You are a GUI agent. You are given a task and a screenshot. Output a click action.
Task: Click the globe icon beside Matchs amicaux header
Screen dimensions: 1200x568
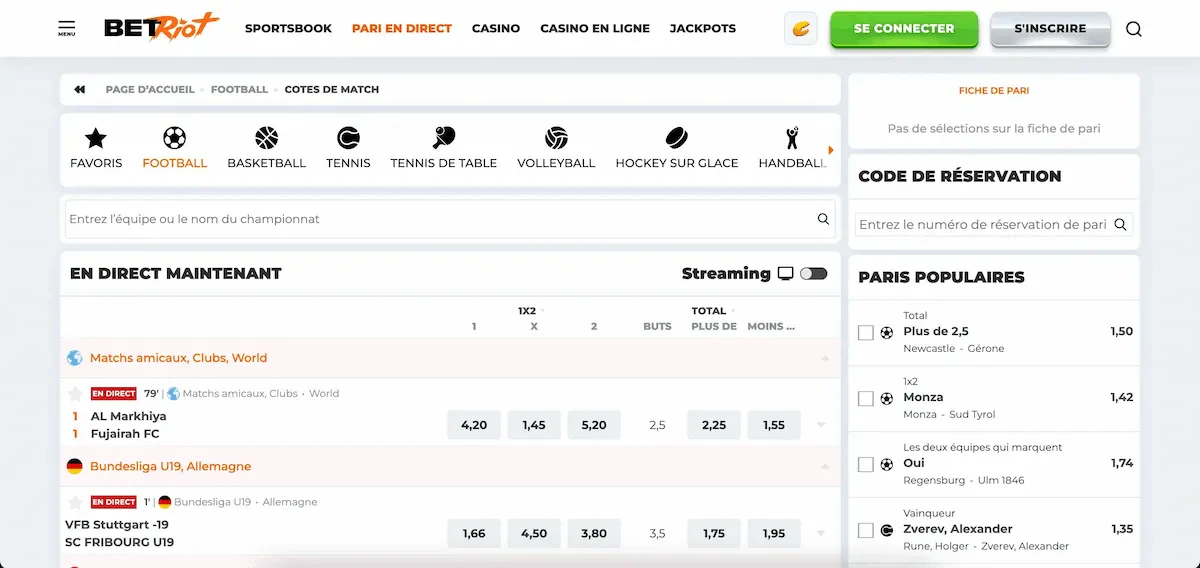click(74, 357)
